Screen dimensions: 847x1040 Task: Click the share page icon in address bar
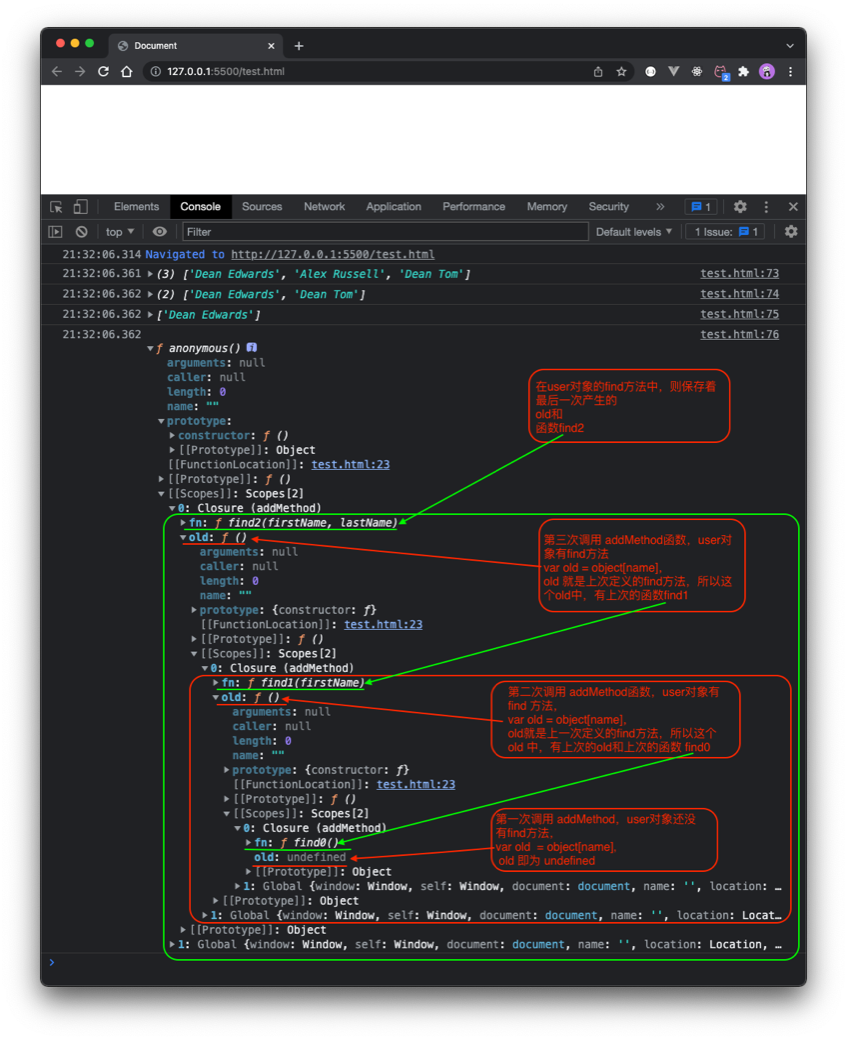point(598,72)
